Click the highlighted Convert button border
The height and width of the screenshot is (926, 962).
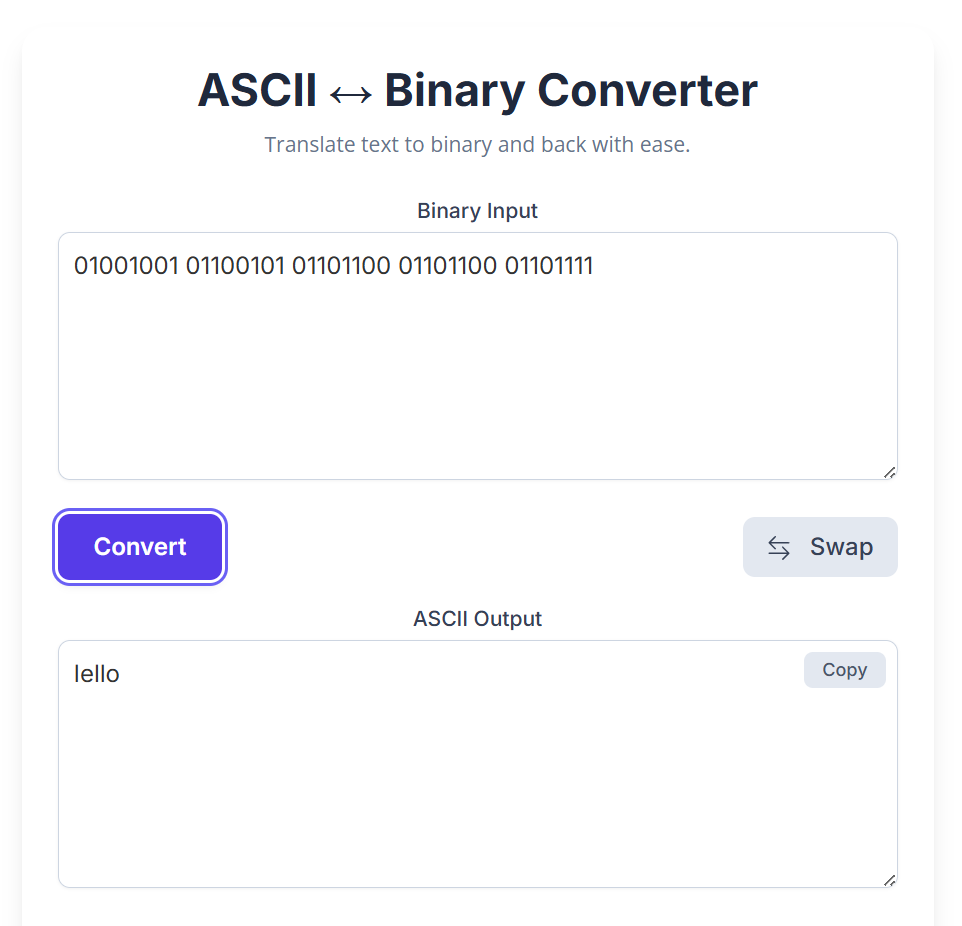point(139,546)
